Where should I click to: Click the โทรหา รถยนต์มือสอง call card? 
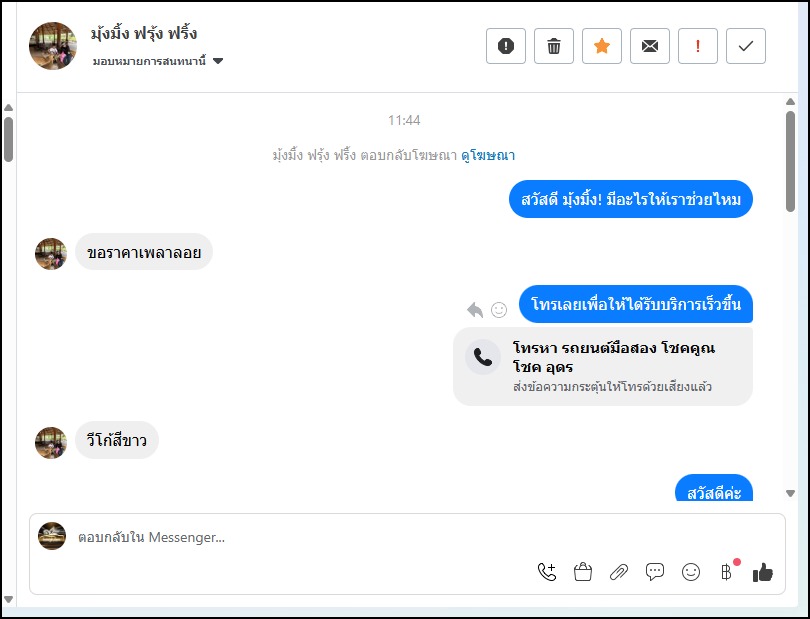click(603, 366)
